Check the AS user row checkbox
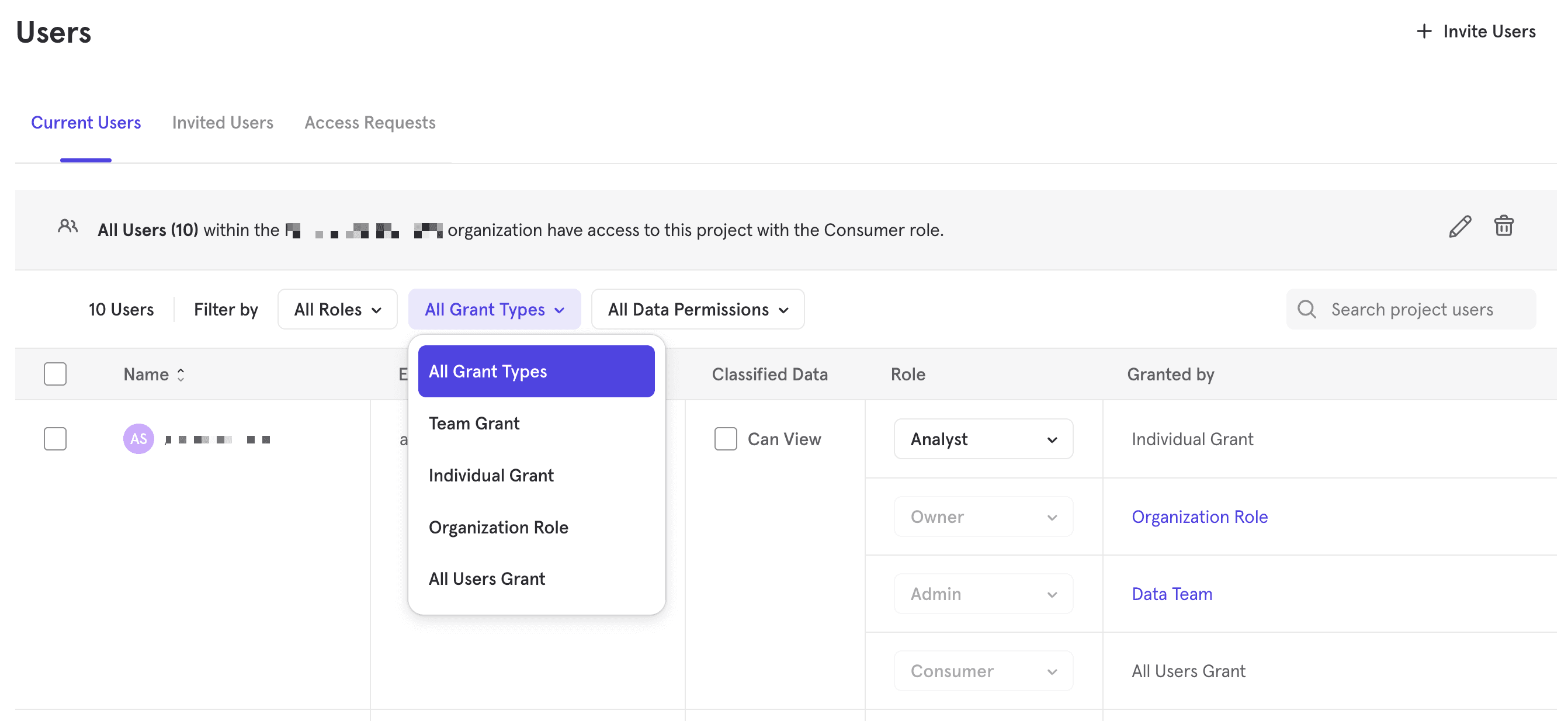 (x=55, y=438)
